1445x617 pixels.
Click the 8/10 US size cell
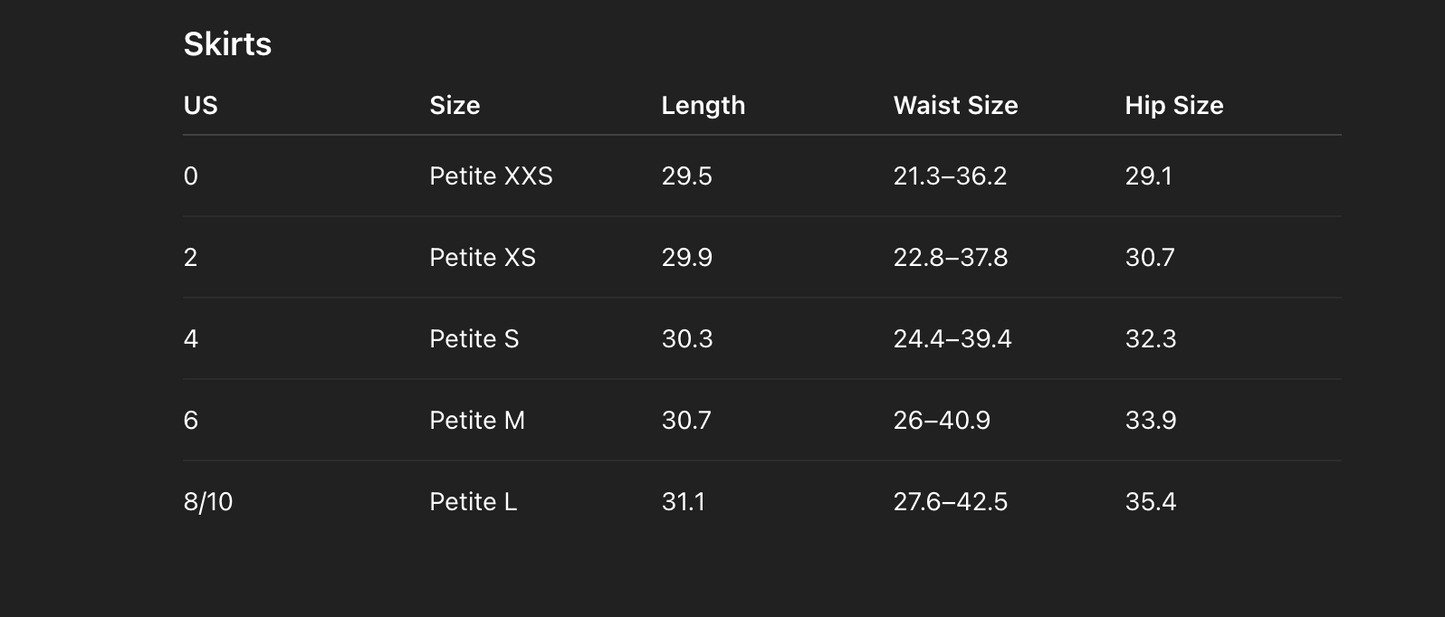pos(208,501)
